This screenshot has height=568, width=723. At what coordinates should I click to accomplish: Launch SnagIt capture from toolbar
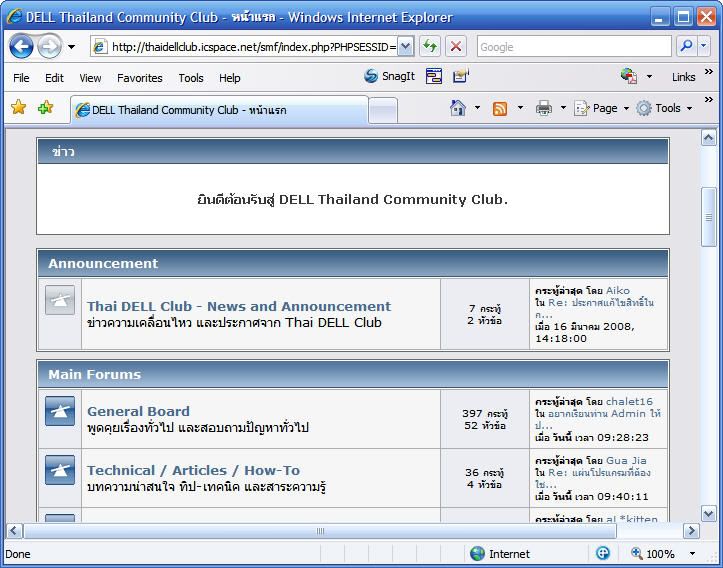(x=389, y=76)
